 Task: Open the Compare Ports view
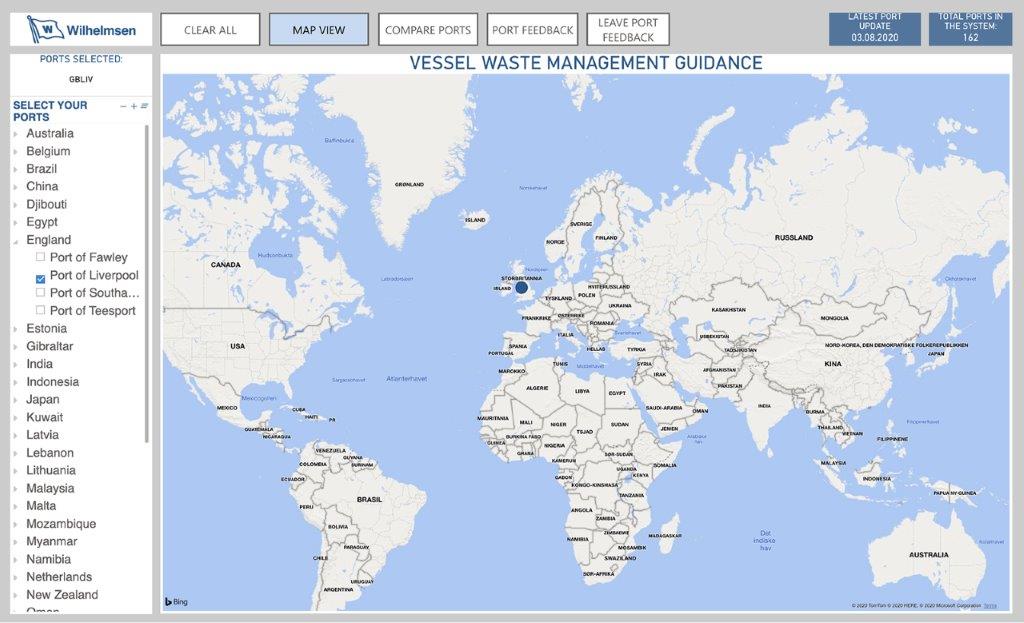[427, 30]
